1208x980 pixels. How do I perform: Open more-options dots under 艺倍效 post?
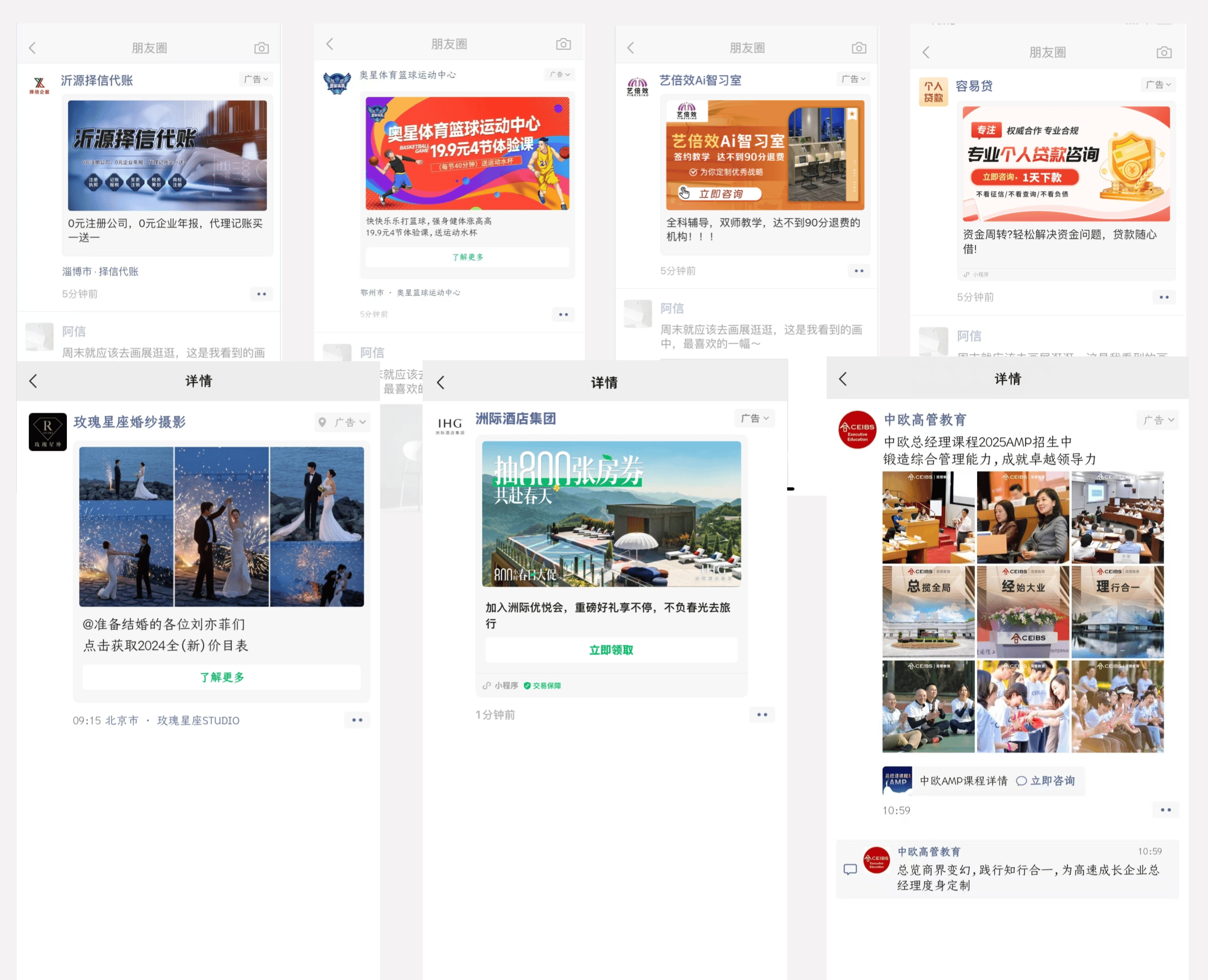click(x=859, y=271)
